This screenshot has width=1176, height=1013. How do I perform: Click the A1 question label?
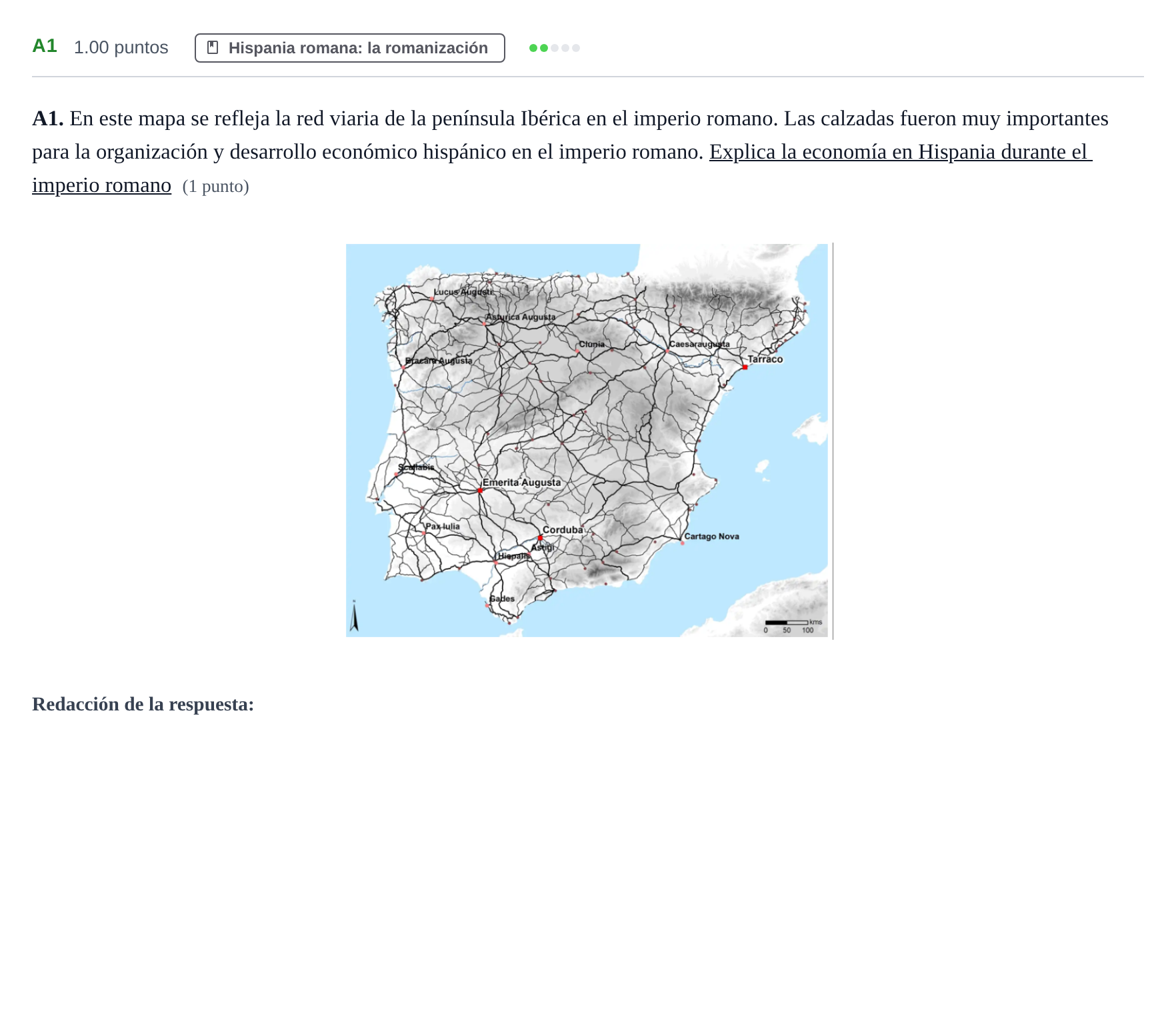pos(45,46)
